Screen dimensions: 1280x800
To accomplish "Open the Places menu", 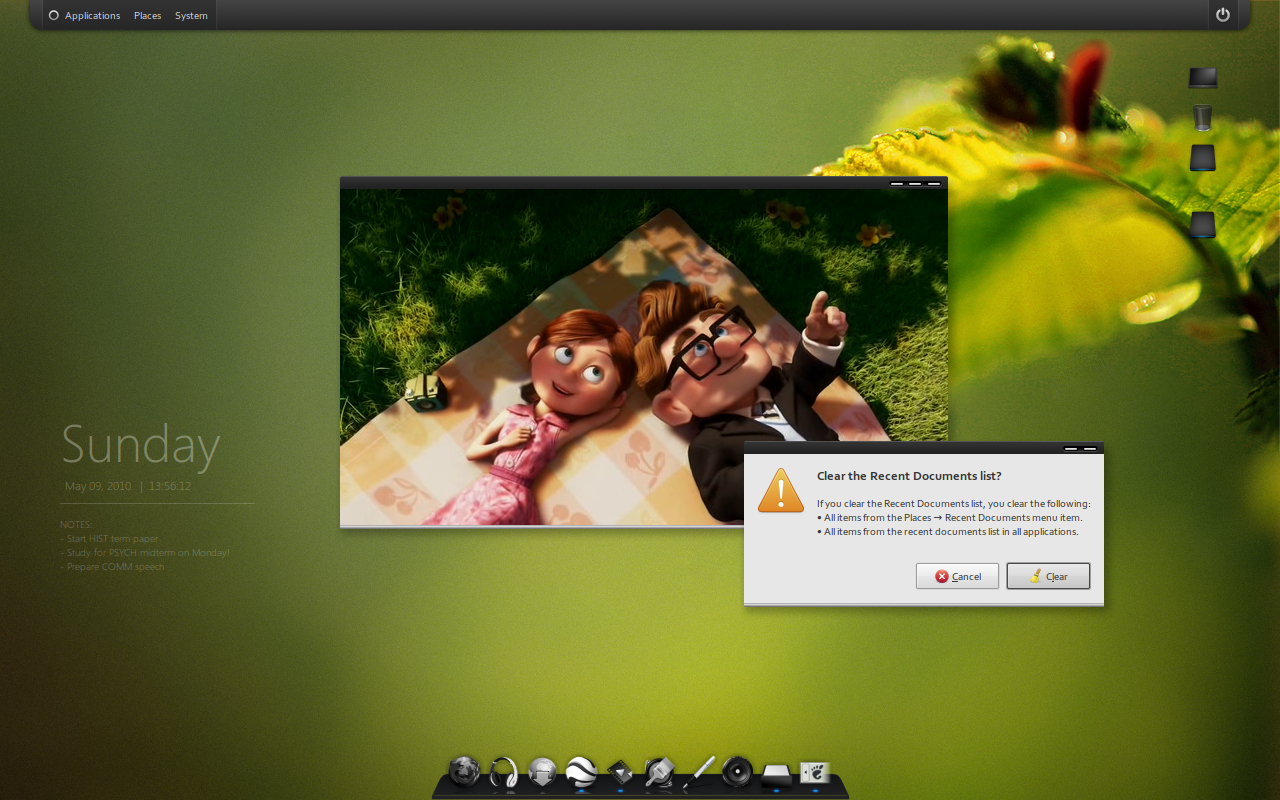I will [147, 15].
